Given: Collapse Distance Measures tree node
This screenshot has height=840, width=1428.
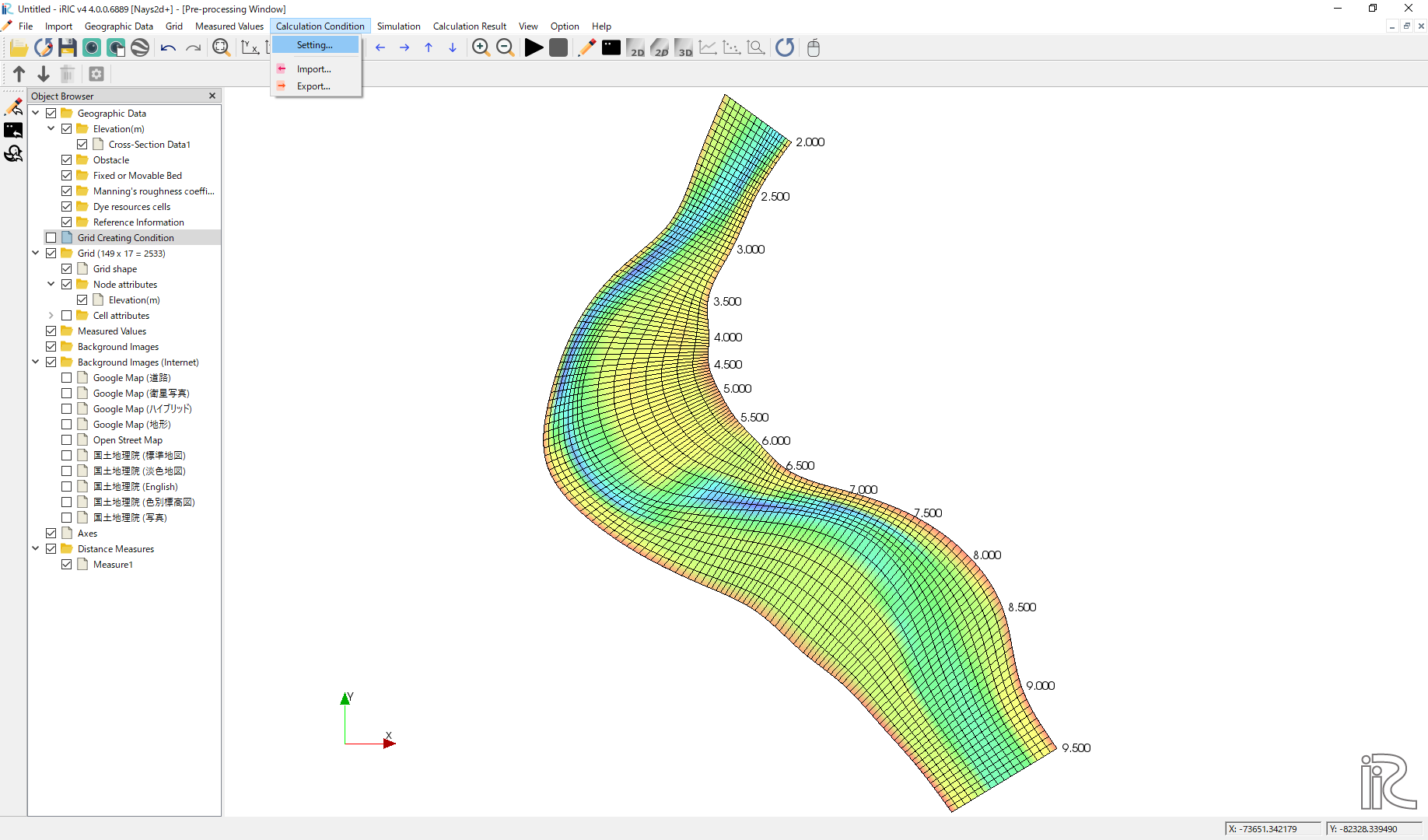Looking at the screenshot, I should pyautogui.click(x=36, y=549).
